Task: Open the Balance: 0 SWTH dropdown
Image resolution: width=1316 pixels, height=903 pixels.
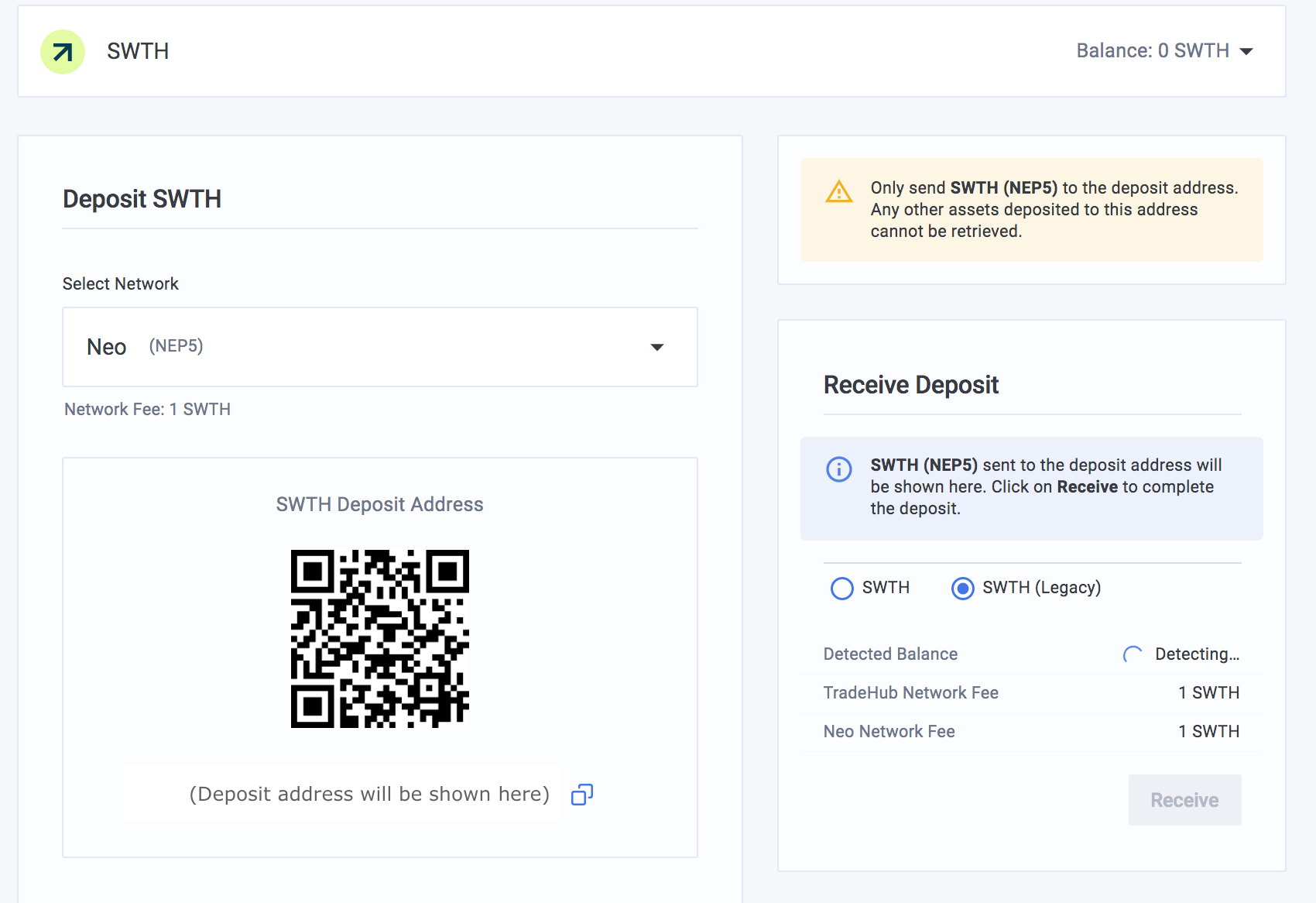Action: click(x=1164, y=51)
